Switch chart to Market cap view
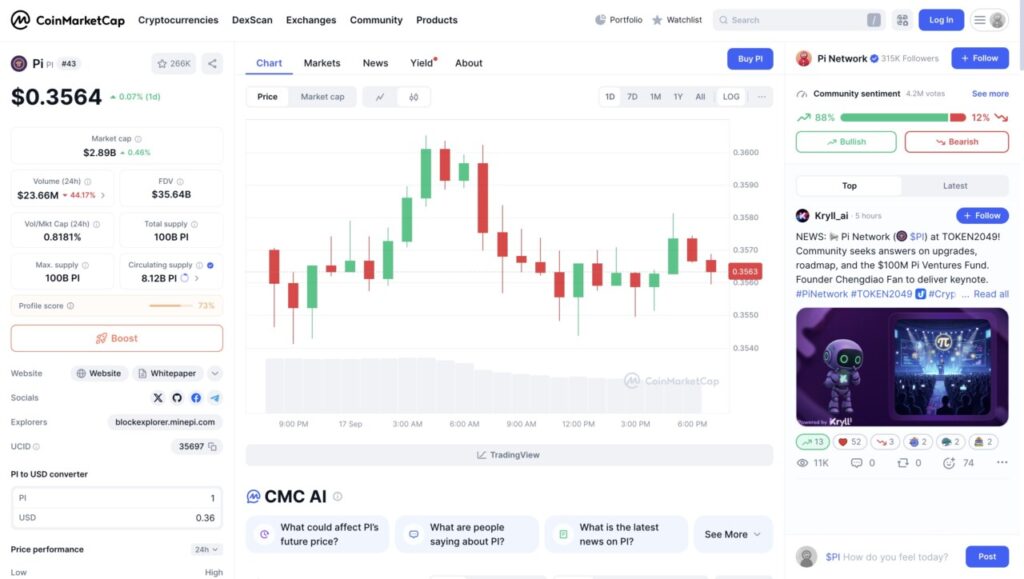This screenshot has width=1024, height=579. click(323, 97)
